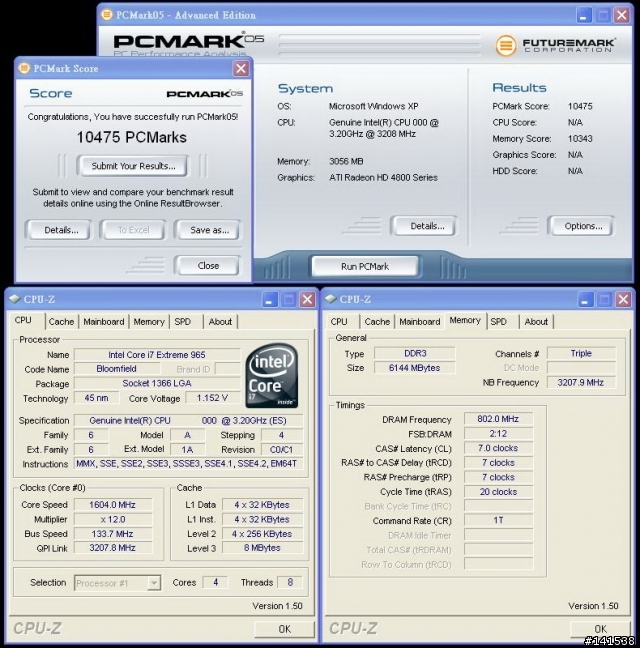This screenshot has height=649, width=640.
Task: Click Submit Your Results button
Action: point(133,166)
